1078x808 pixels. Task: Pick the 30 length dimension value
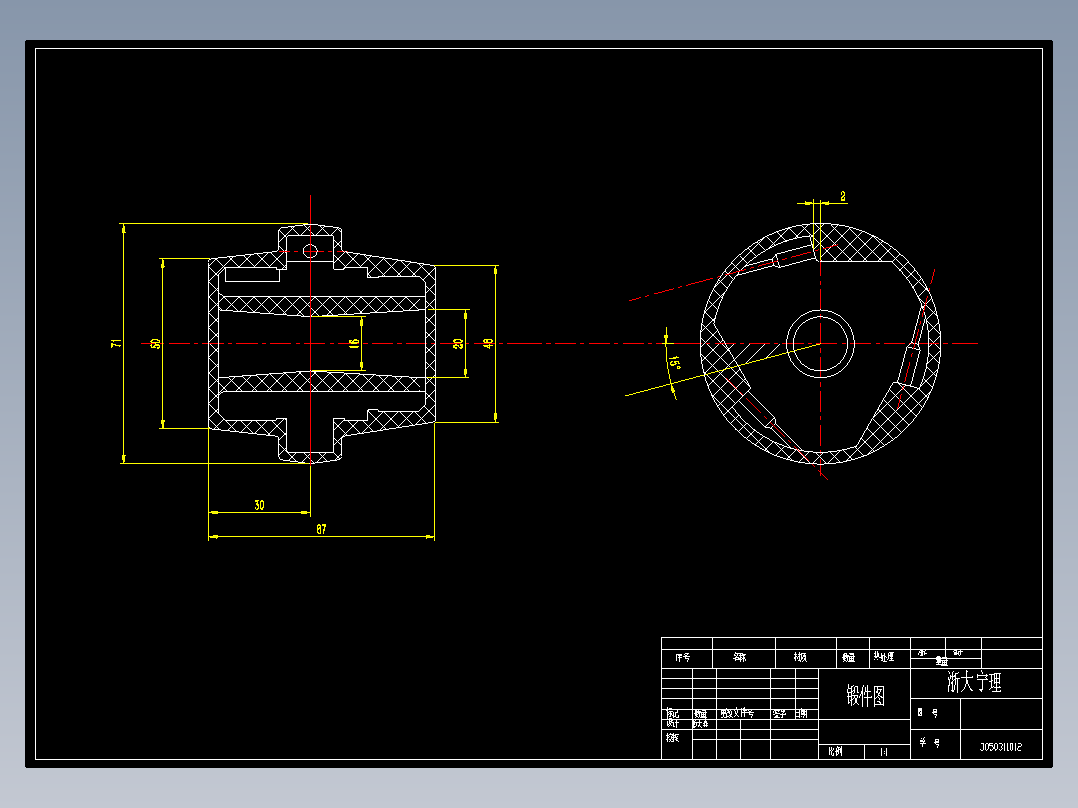click(259, 505)
